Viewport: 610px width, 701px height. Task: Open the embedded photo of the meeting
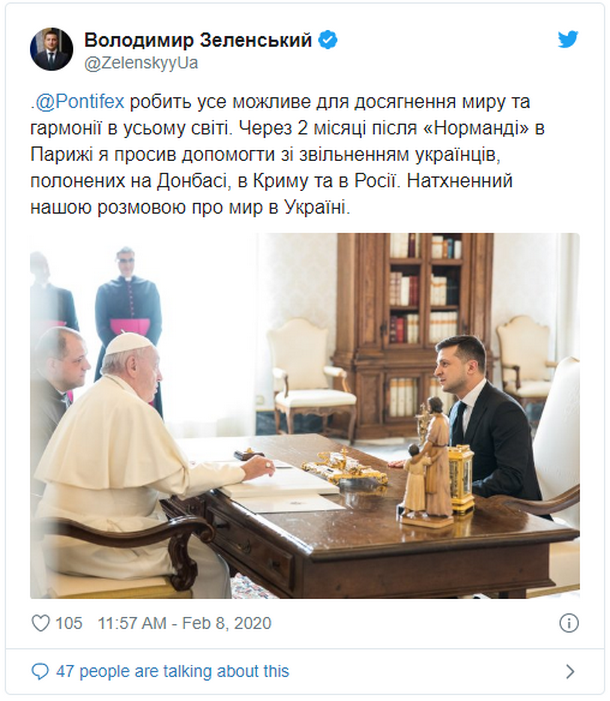305,416
